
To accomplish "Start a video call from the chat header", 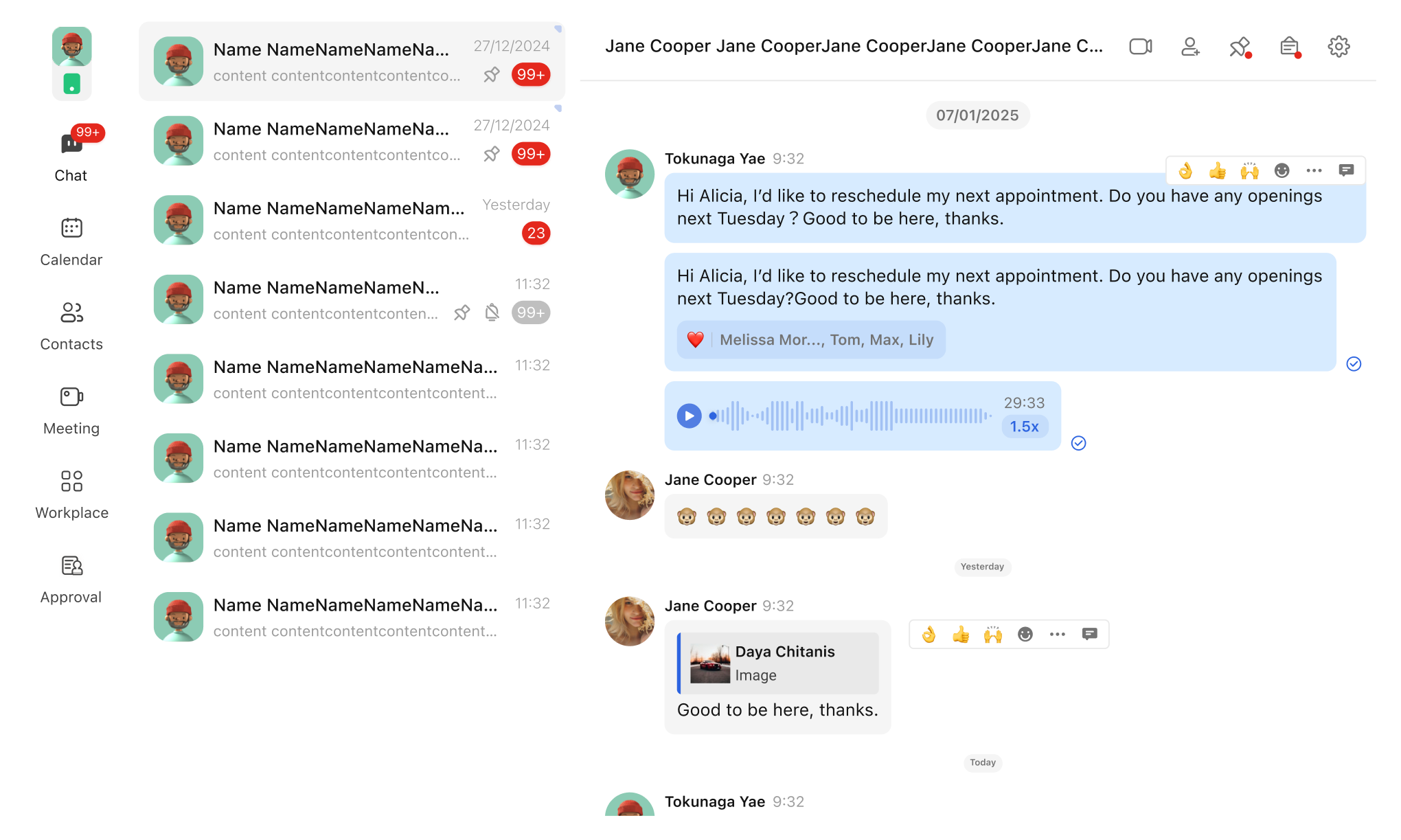I will [x=1140, y=46].
